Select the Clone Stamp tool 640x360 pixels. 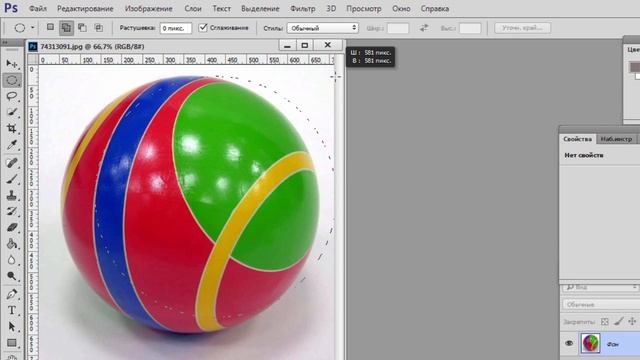(12, 195)
